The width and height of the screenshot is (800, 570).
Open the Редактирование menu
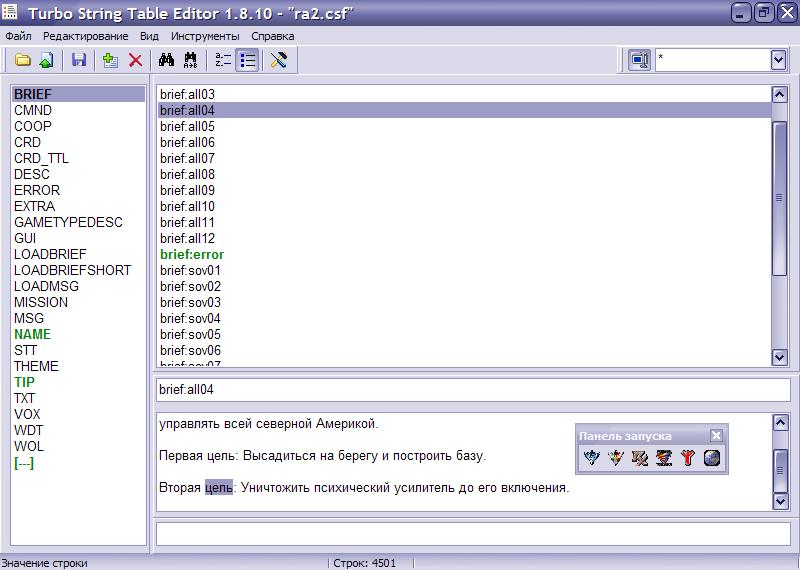[85, 36]
